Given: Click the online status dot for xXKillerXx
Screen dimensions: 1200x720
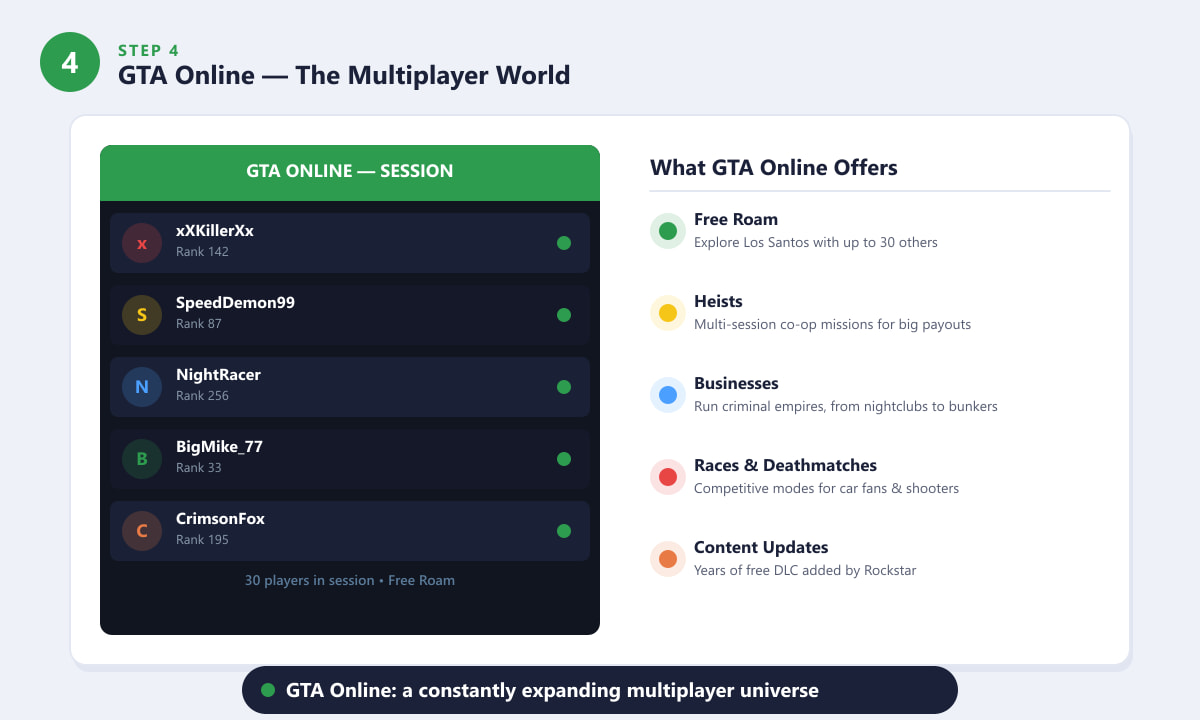Looking at the screenshot, I should coord(564,243).
